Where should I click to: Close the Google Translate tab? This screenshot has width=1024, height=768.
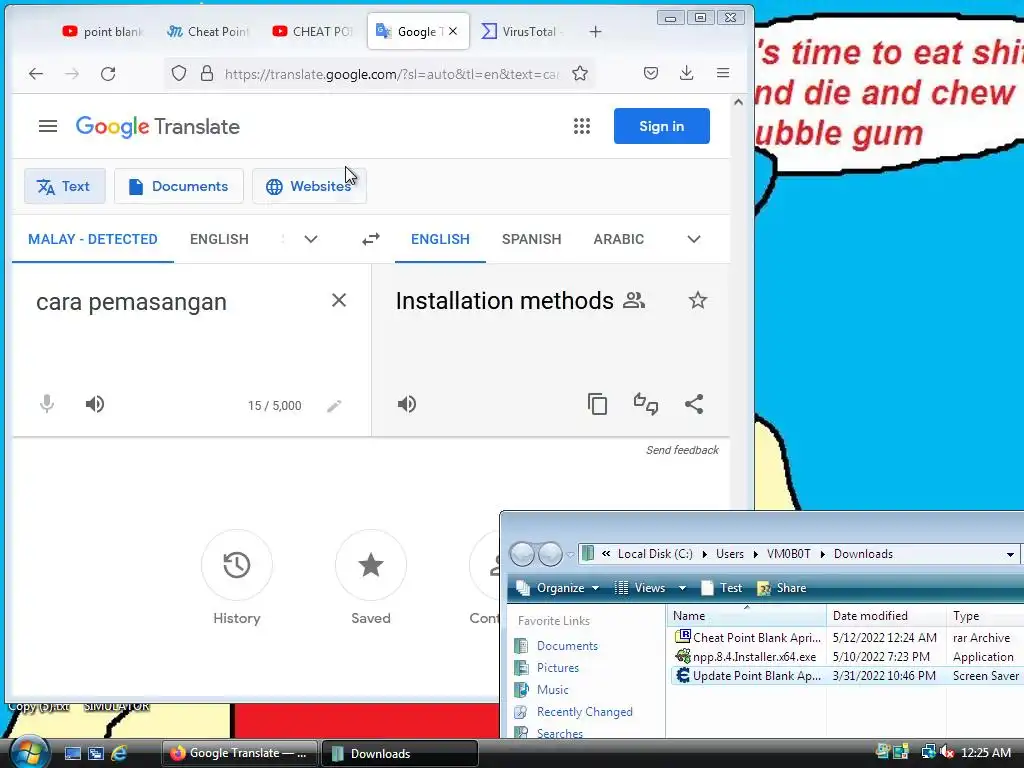(x=453, y=31)
